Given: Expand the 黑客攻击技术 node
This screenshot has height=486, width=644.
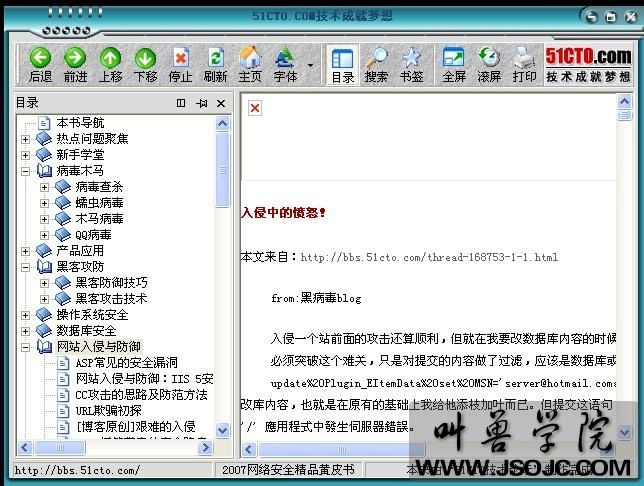Looking at the screenshot, I should (44, 299).
